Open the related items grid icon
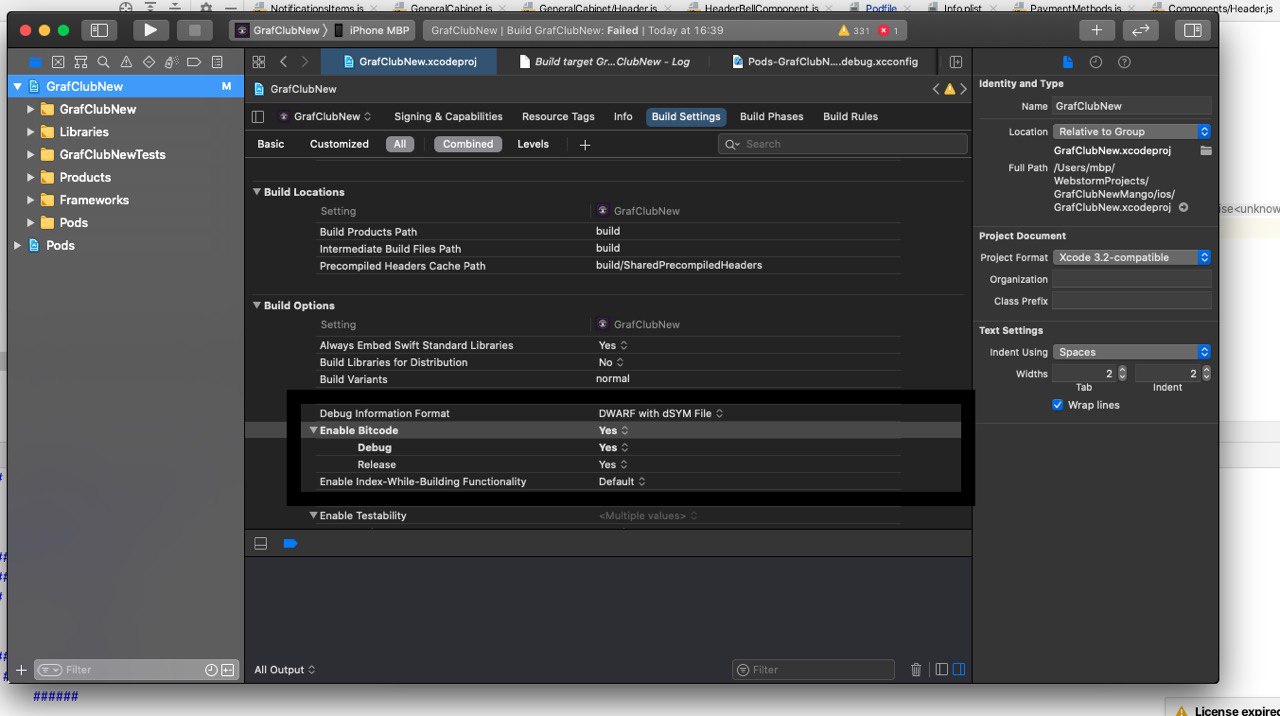The image size is (1280, 716). point(258,61)
